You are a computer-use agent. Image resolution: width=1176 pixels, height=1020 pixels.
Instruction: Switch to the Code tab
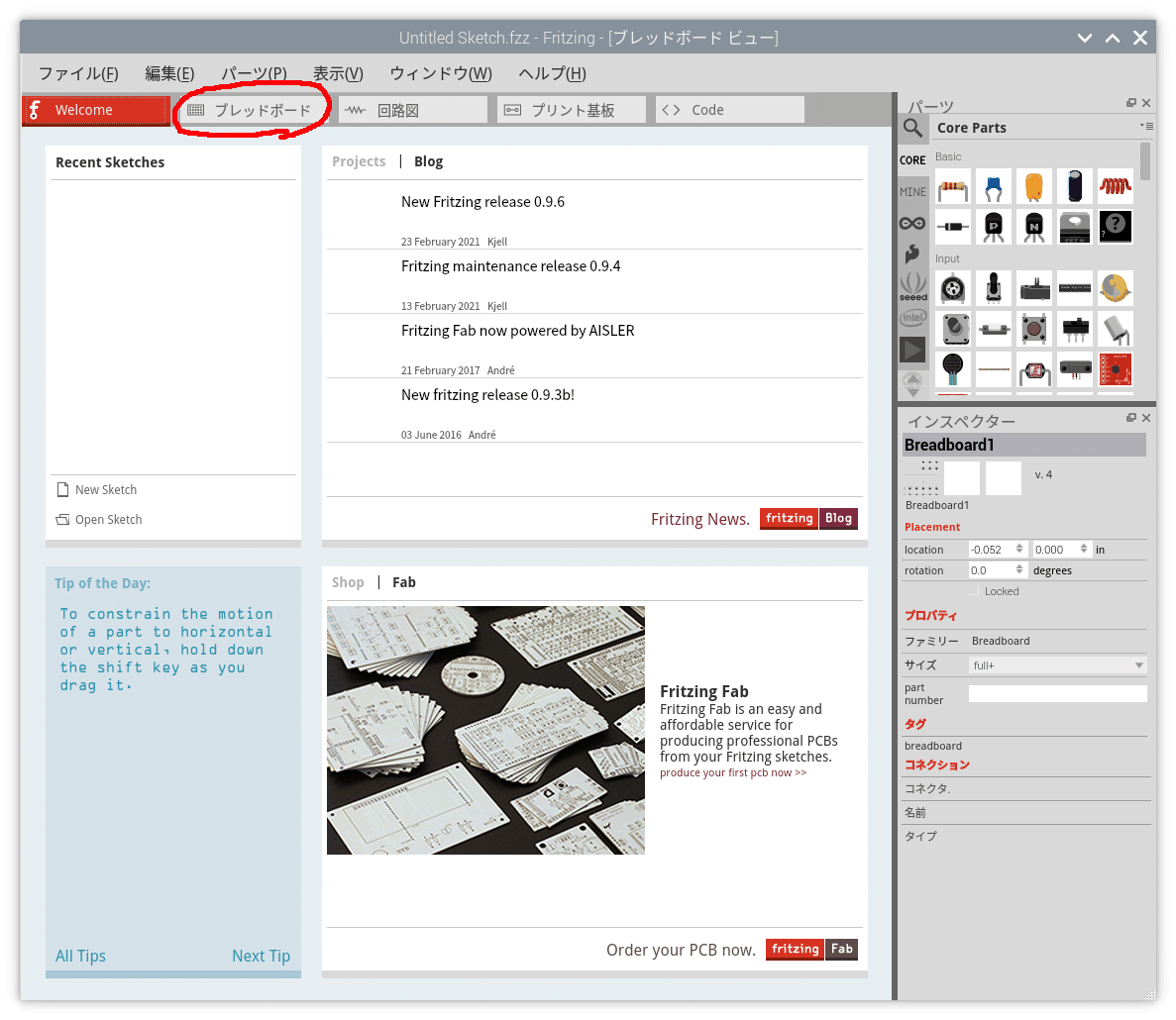tap(730, 110)
